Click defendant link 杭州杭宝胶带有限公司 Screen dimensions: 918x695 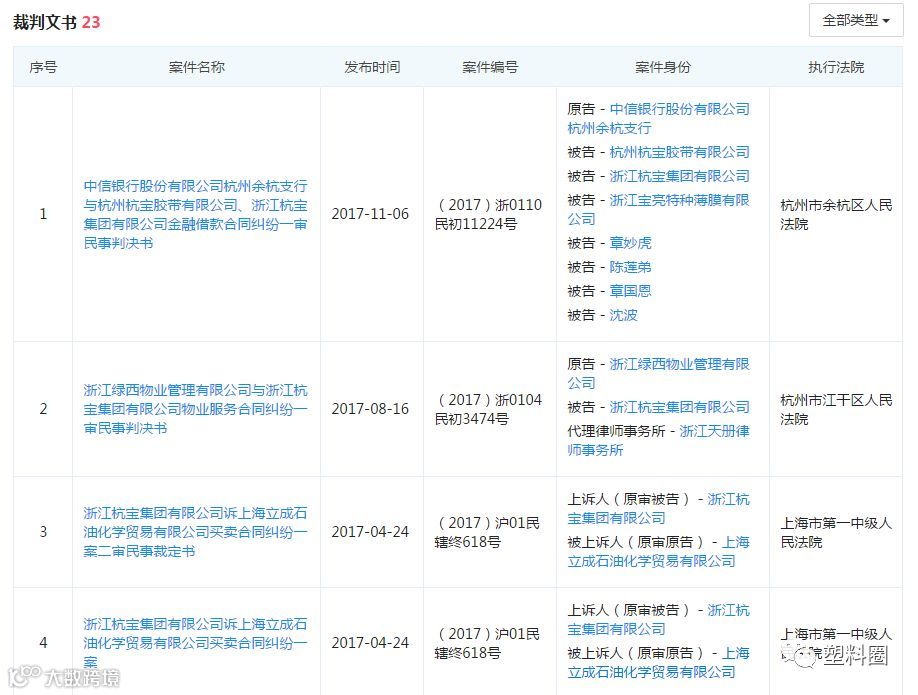(680, 152)
